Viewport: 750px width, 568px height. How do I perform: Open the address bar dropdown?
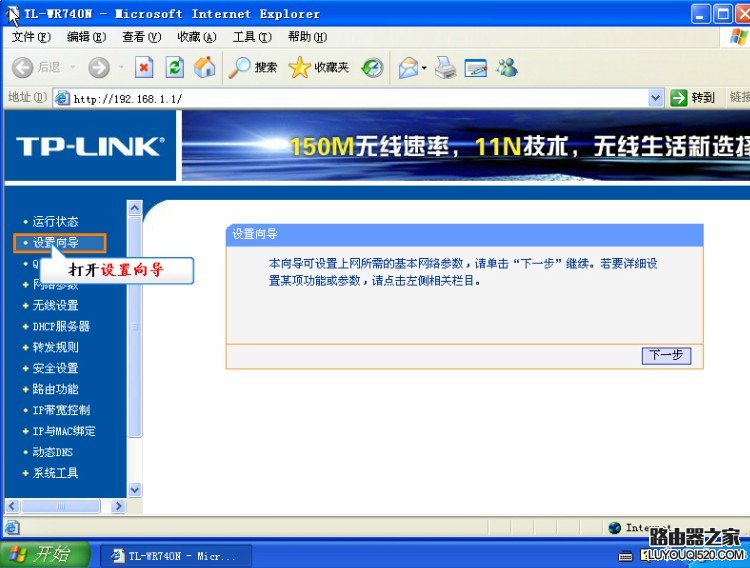[655, 98]
